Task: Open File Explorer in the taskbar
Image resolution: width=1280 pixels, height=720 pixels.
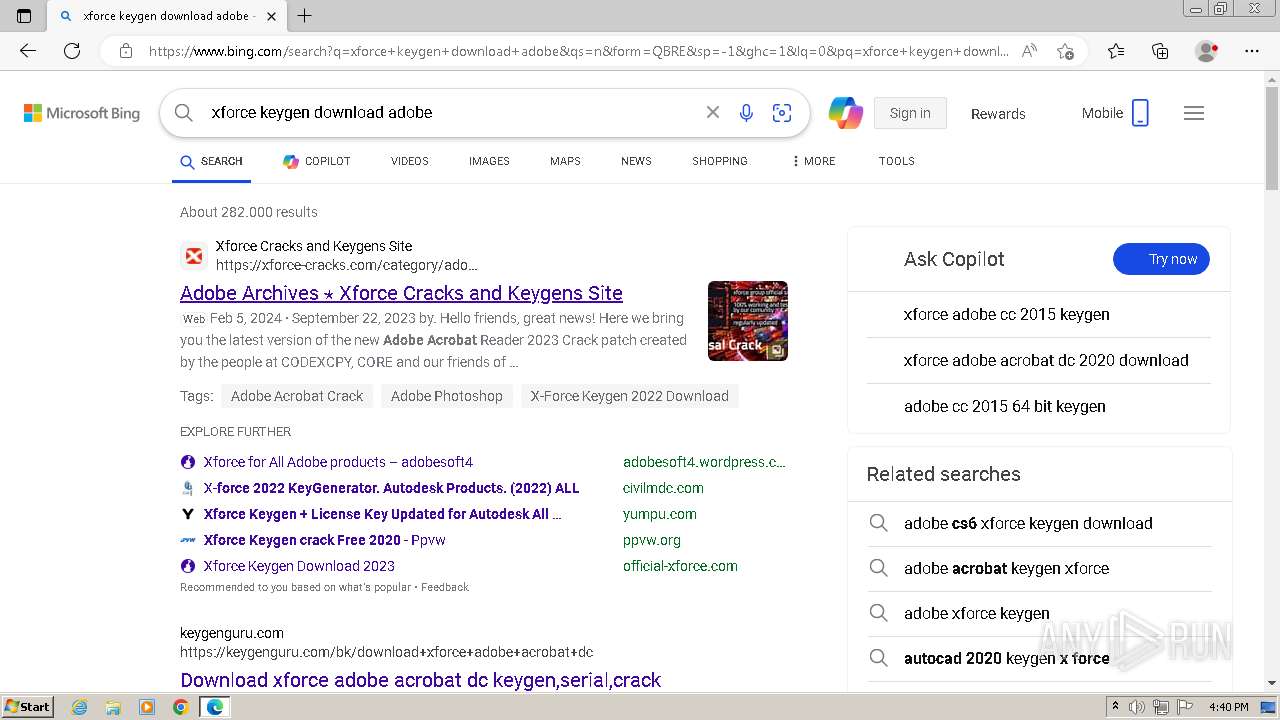Action: pos(113,707)
